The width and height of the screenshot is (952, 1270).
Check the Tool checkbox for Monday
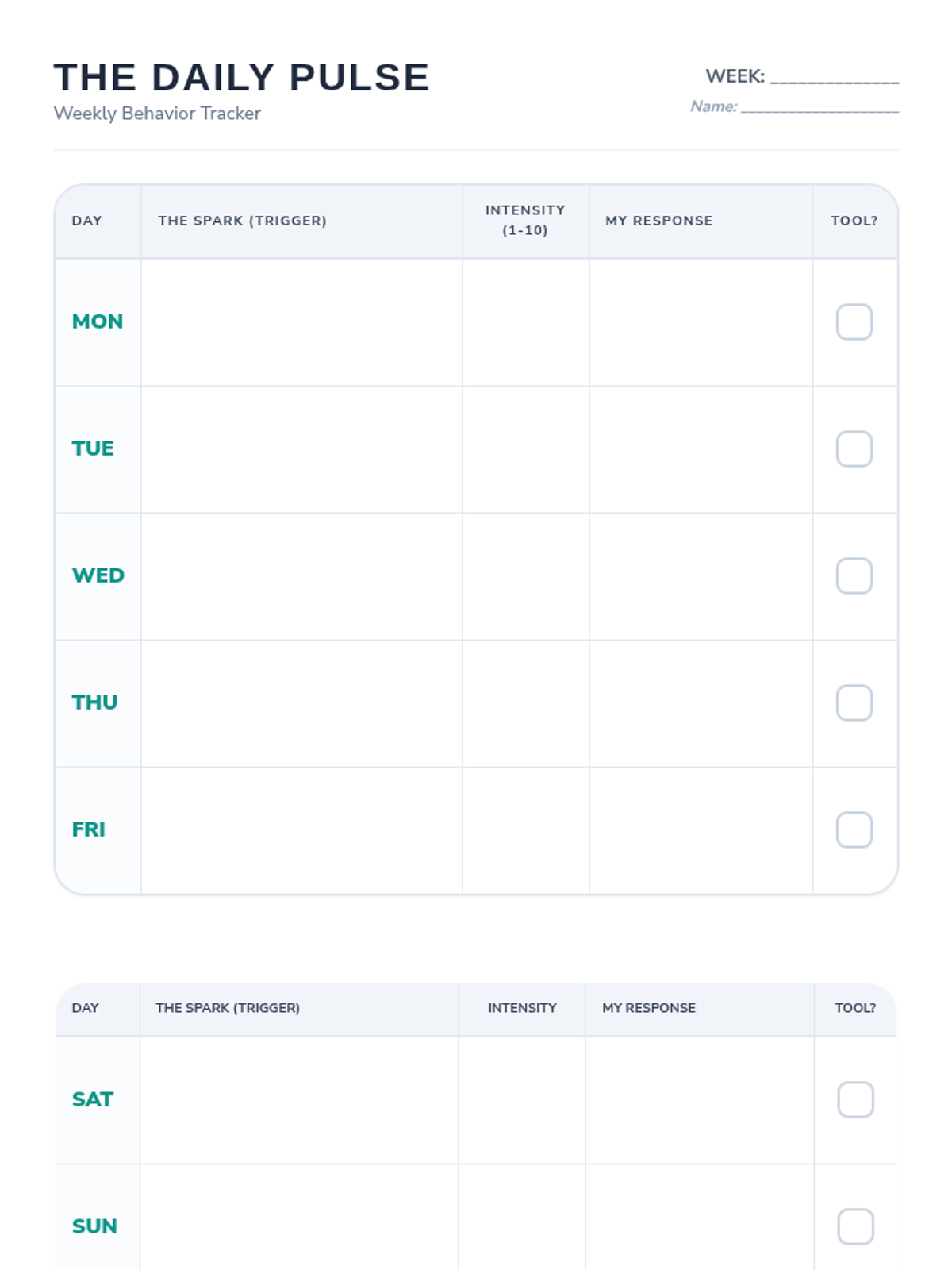point(854,321)
